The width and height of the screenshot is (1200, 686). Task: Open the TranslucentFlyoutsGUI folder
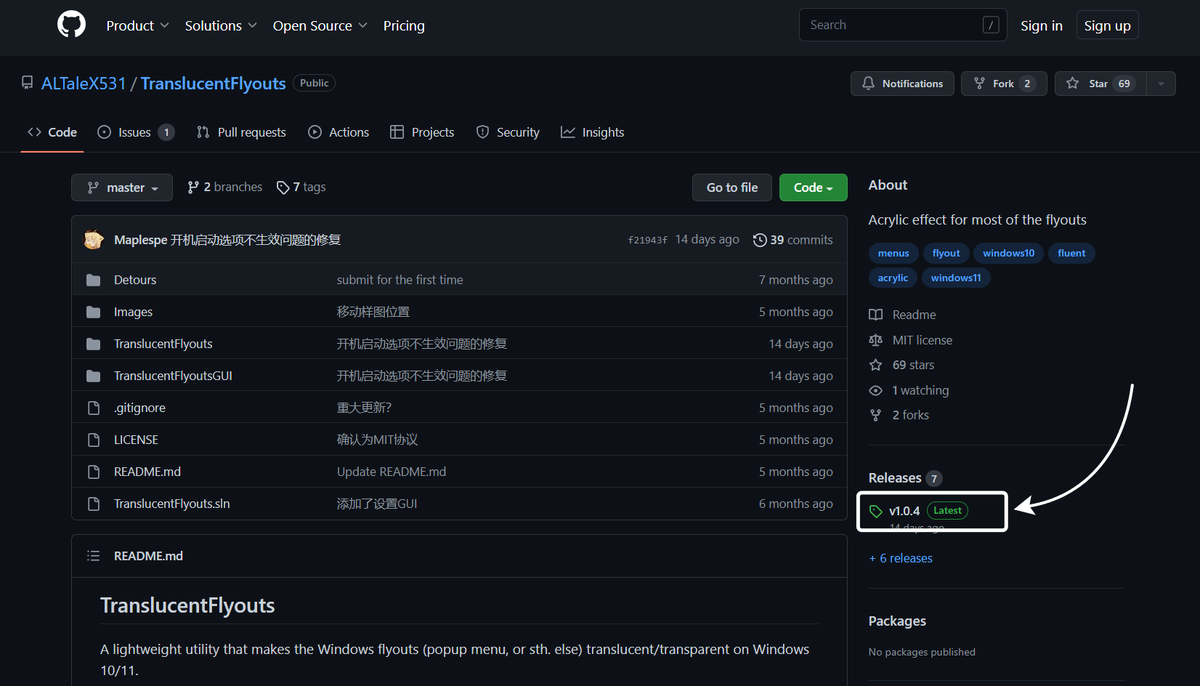coord(173,376)
